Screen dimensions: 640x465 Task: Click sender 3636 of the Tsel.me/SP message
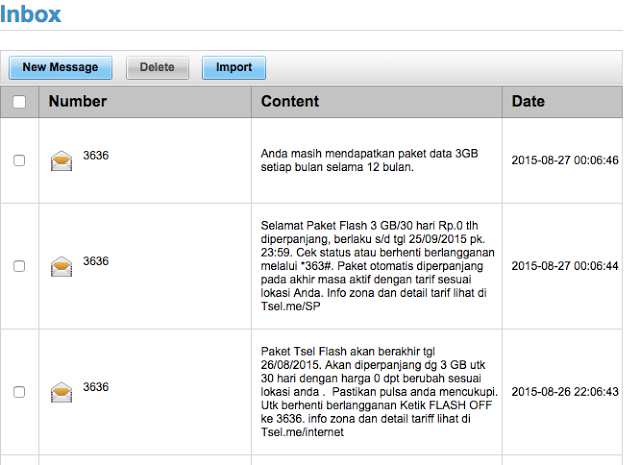tap(96, 261)
